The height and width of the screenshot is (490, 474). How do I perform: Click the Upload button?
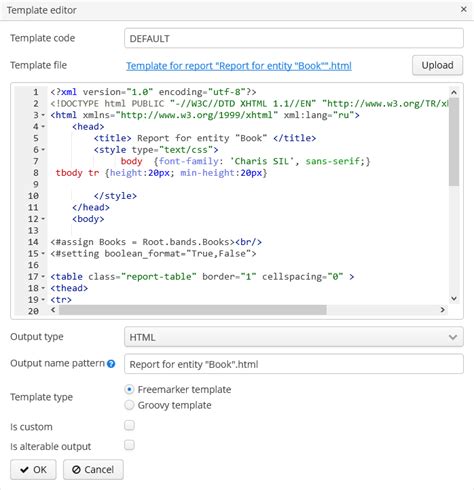click(437, 65)
